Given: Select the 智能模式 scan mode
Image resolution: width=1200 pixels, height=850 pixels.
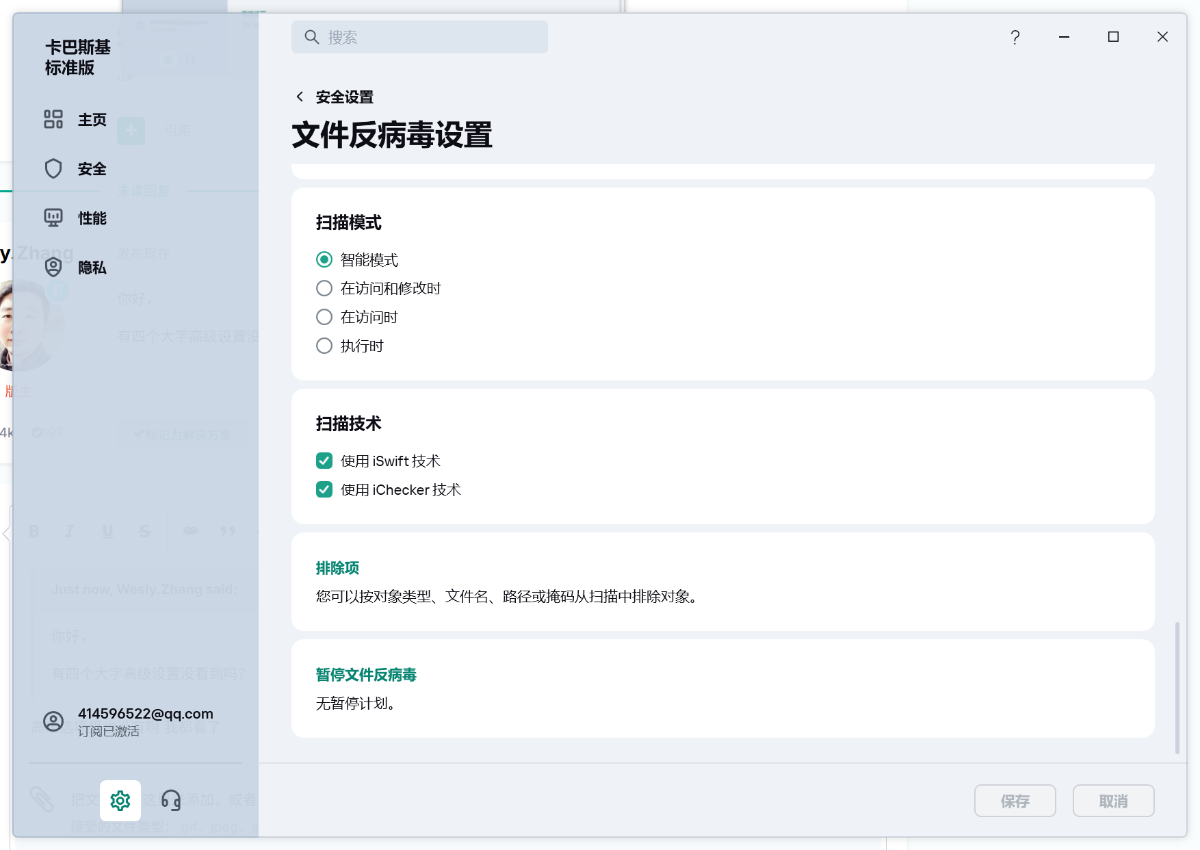Looking at the screenshot, I should pos(357,260).
